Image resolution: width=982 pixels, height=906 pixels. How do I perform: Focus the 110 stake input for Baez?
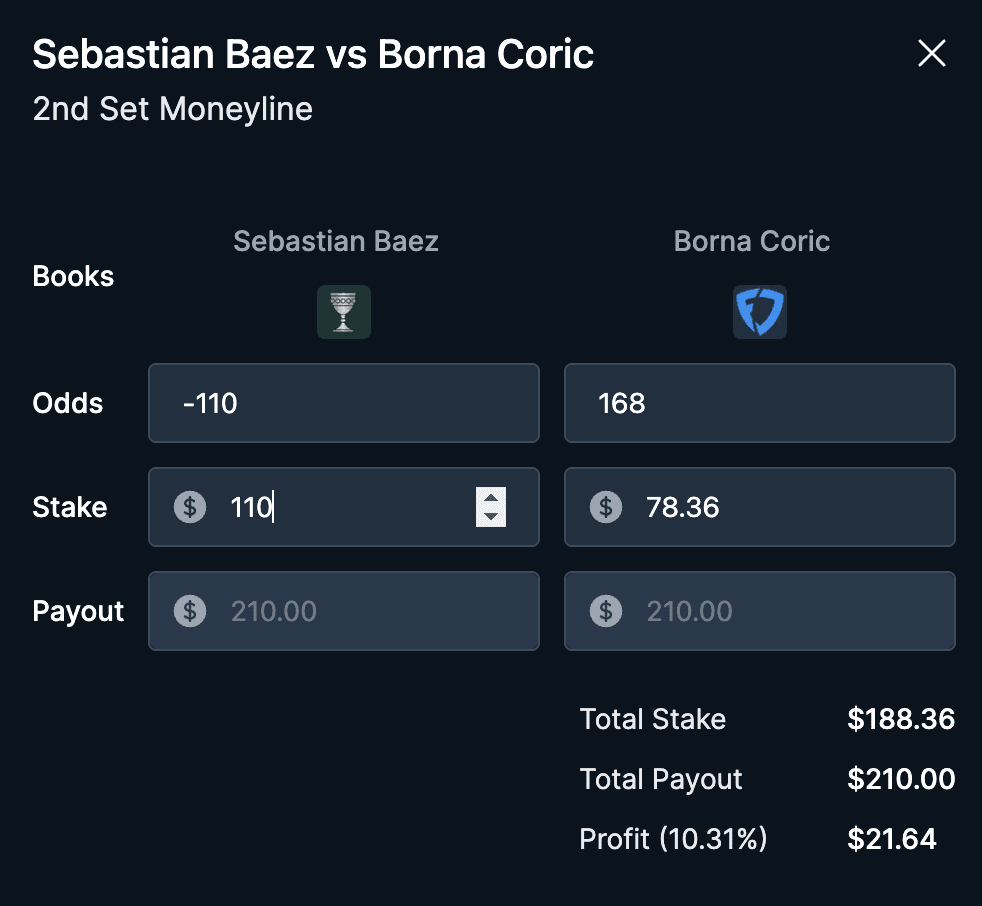click(344, 507)
